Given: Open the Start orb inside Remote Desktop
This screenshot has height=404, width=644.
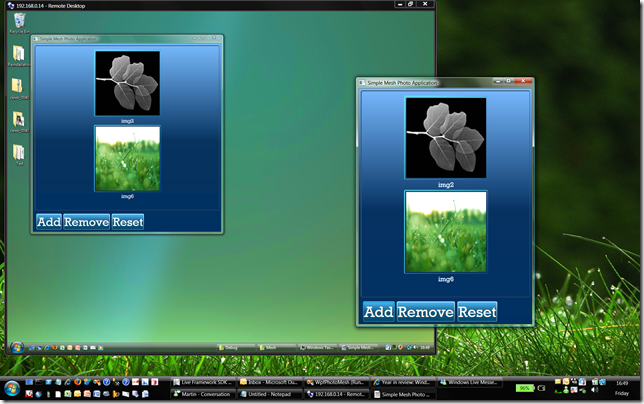Looking at the screenshot, I should tap(17, 347).
